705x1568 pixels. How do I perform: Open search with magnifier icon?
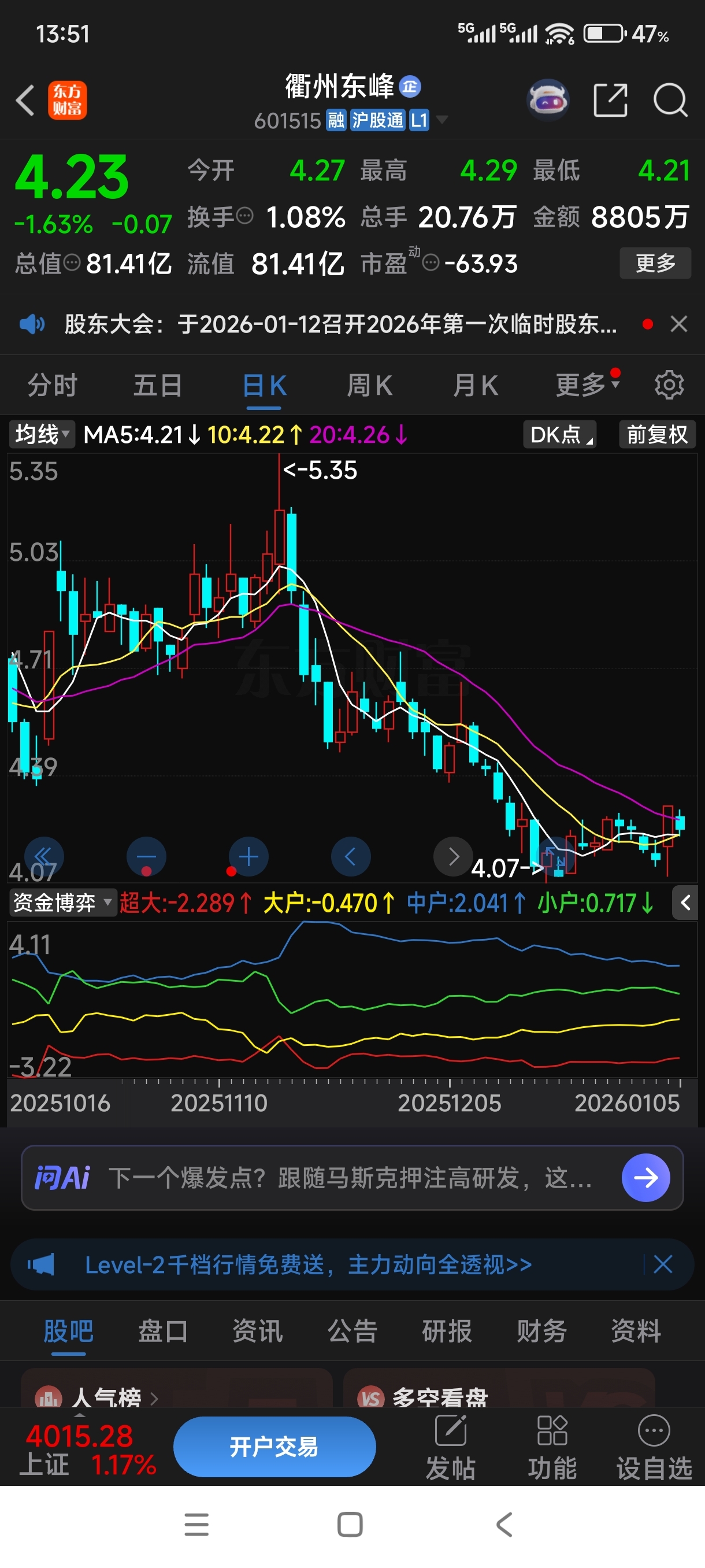pyautogui.click(x=670, y=100)
